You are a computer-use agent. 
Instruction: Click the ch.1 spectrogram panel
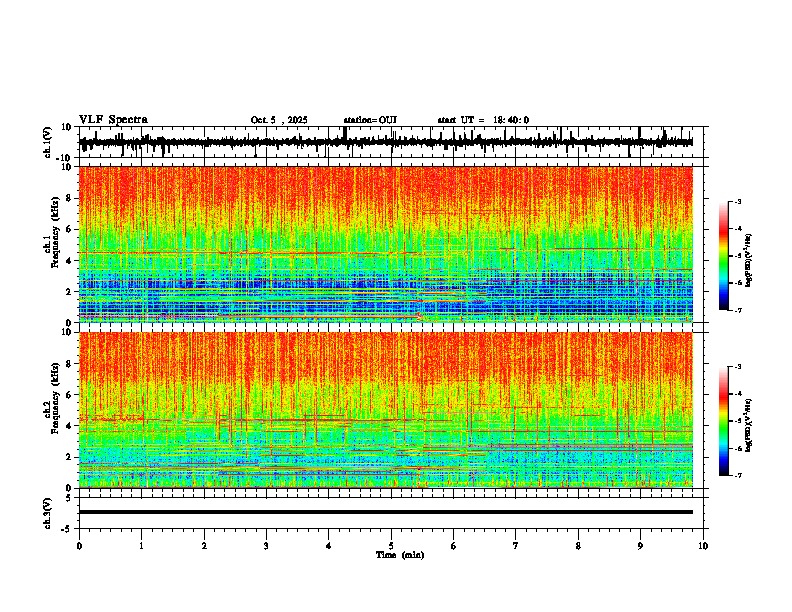click(x=386, y=244)
